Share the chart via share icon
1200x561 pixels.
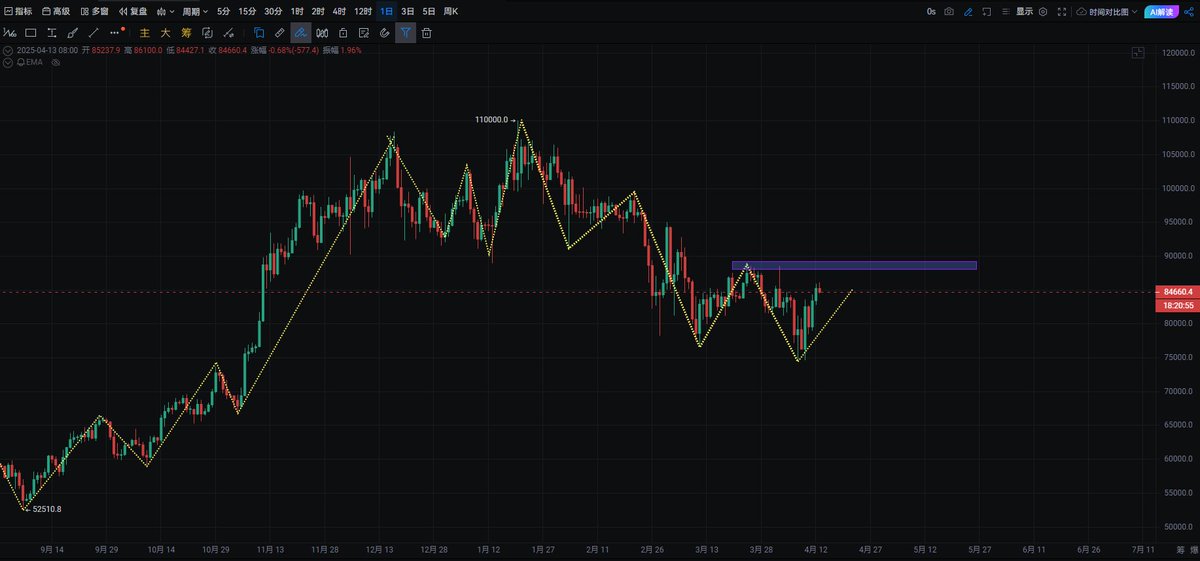coord(1189,11)
